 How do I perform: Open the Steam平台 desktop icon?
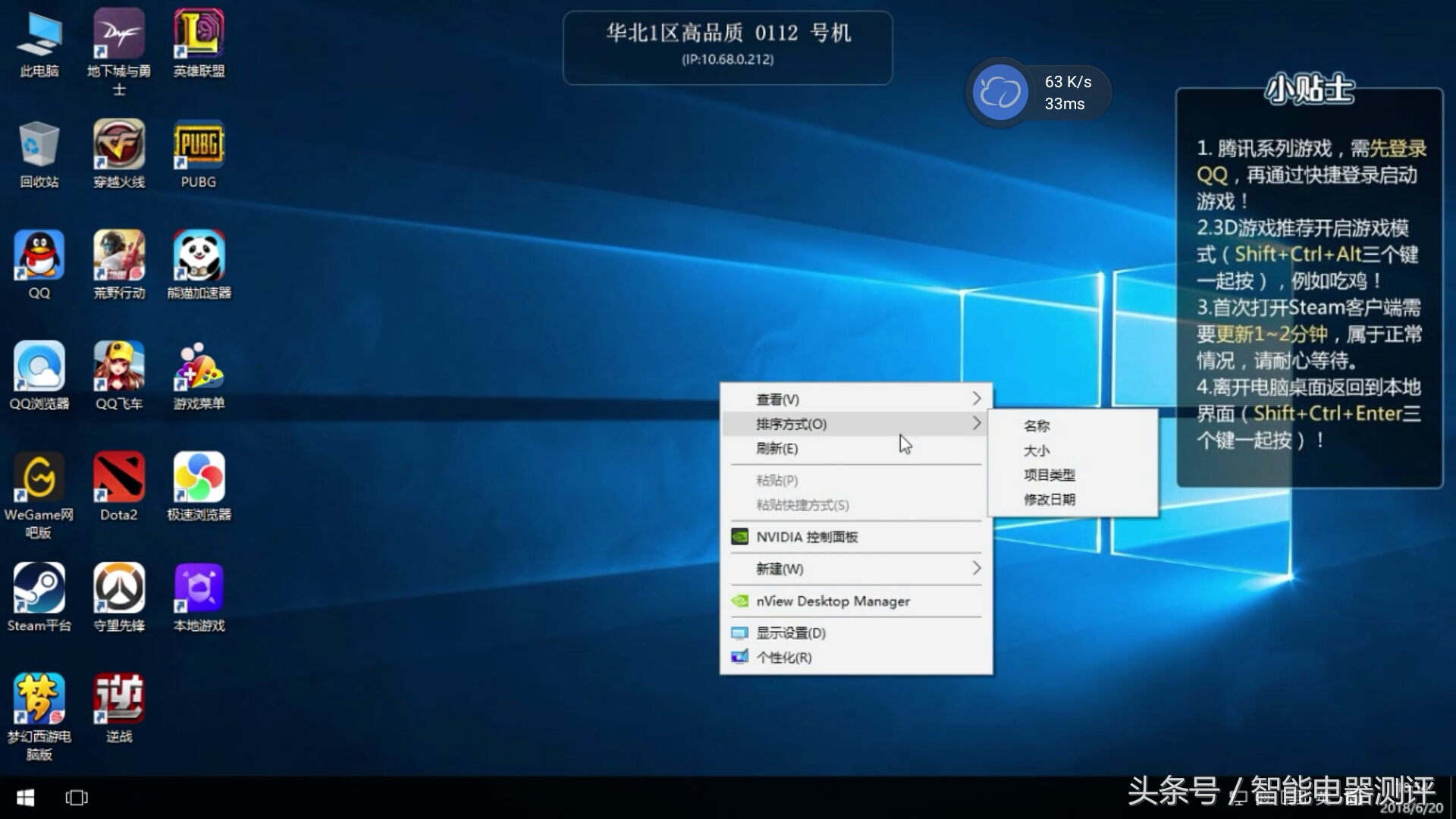(x=39, y=588)
